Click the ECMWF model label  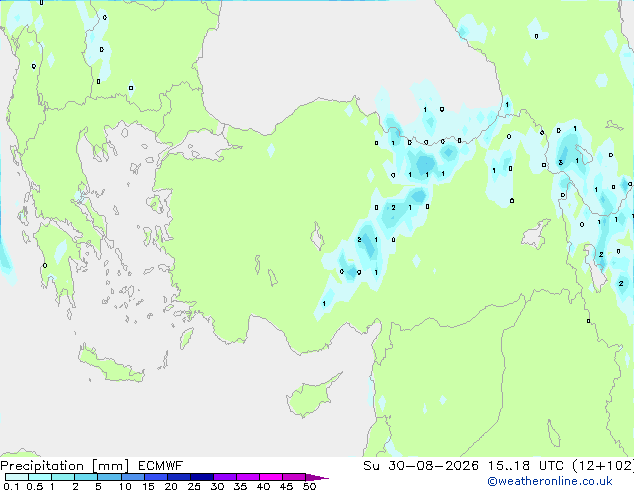coord(161,466)
